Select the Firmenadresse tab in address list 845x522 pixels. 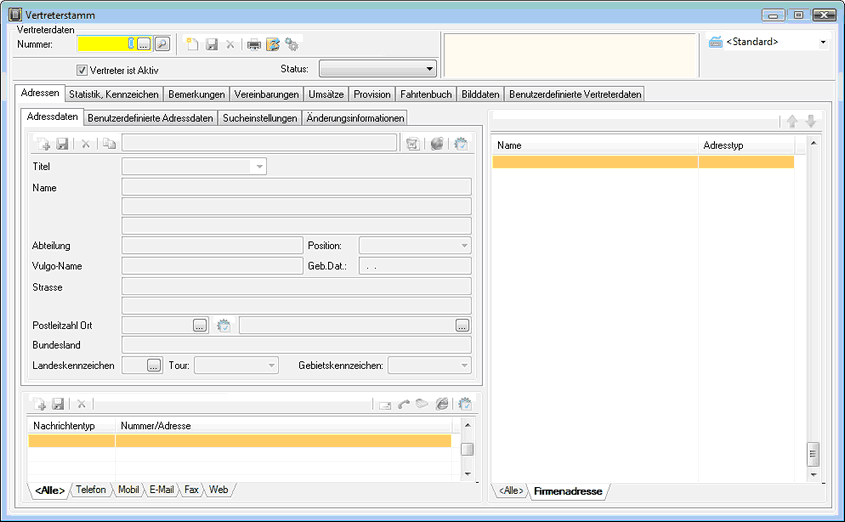tap(568, 491)
